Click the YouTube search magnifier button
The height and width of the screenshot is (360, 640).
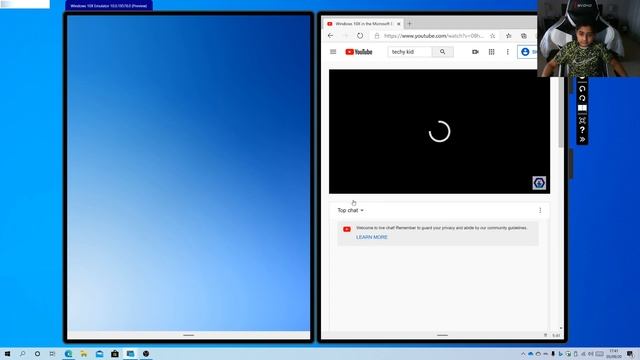pyautogui.click(x=442, y=52)
